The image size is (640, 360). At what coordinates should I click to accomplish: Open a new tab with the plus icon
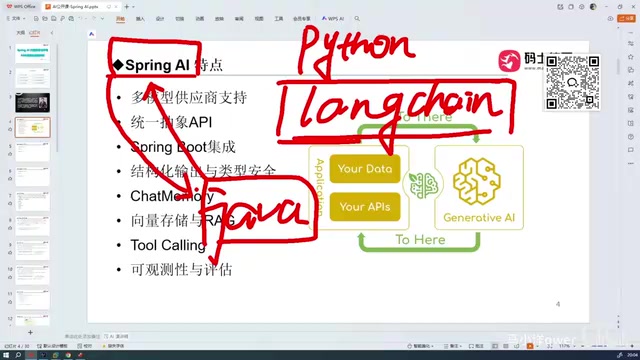(x=127, y=7)
